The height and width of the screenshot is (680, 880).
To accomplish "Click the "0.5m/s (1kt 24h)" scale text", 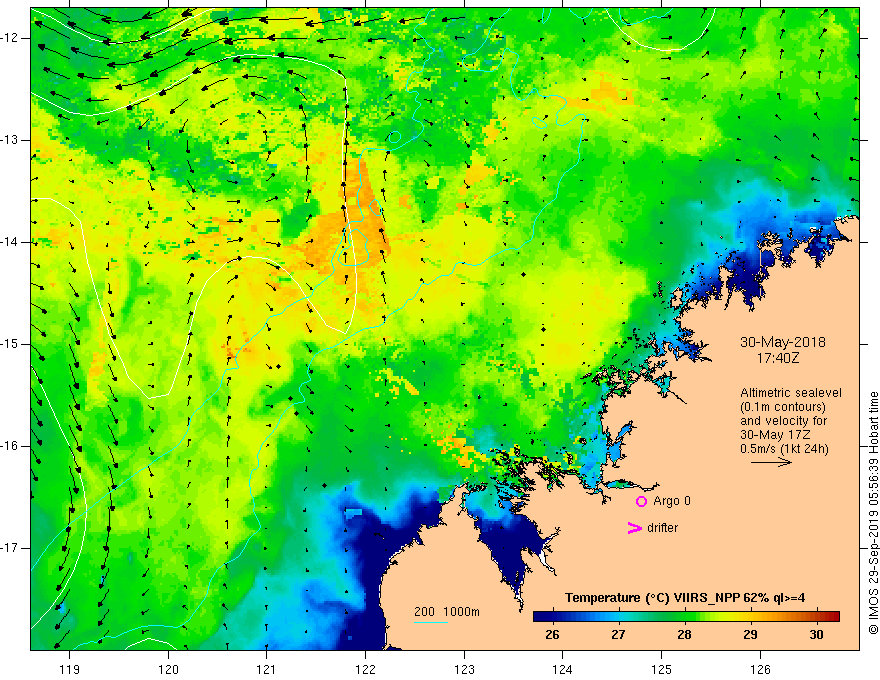I will tap(784, 449).
